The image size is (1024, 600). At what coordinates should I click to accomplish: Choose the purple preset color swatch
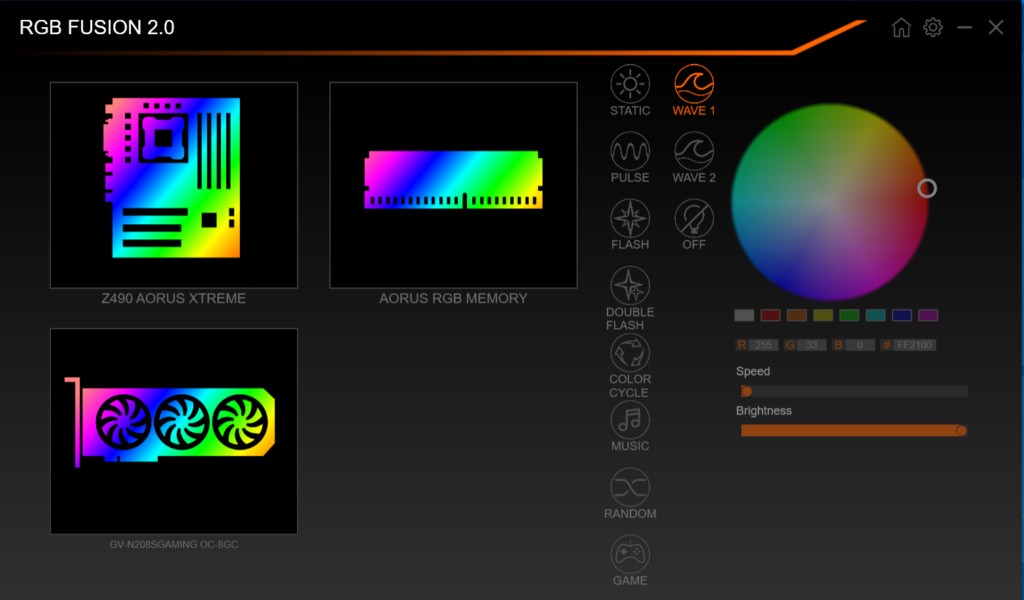point(928,315)
